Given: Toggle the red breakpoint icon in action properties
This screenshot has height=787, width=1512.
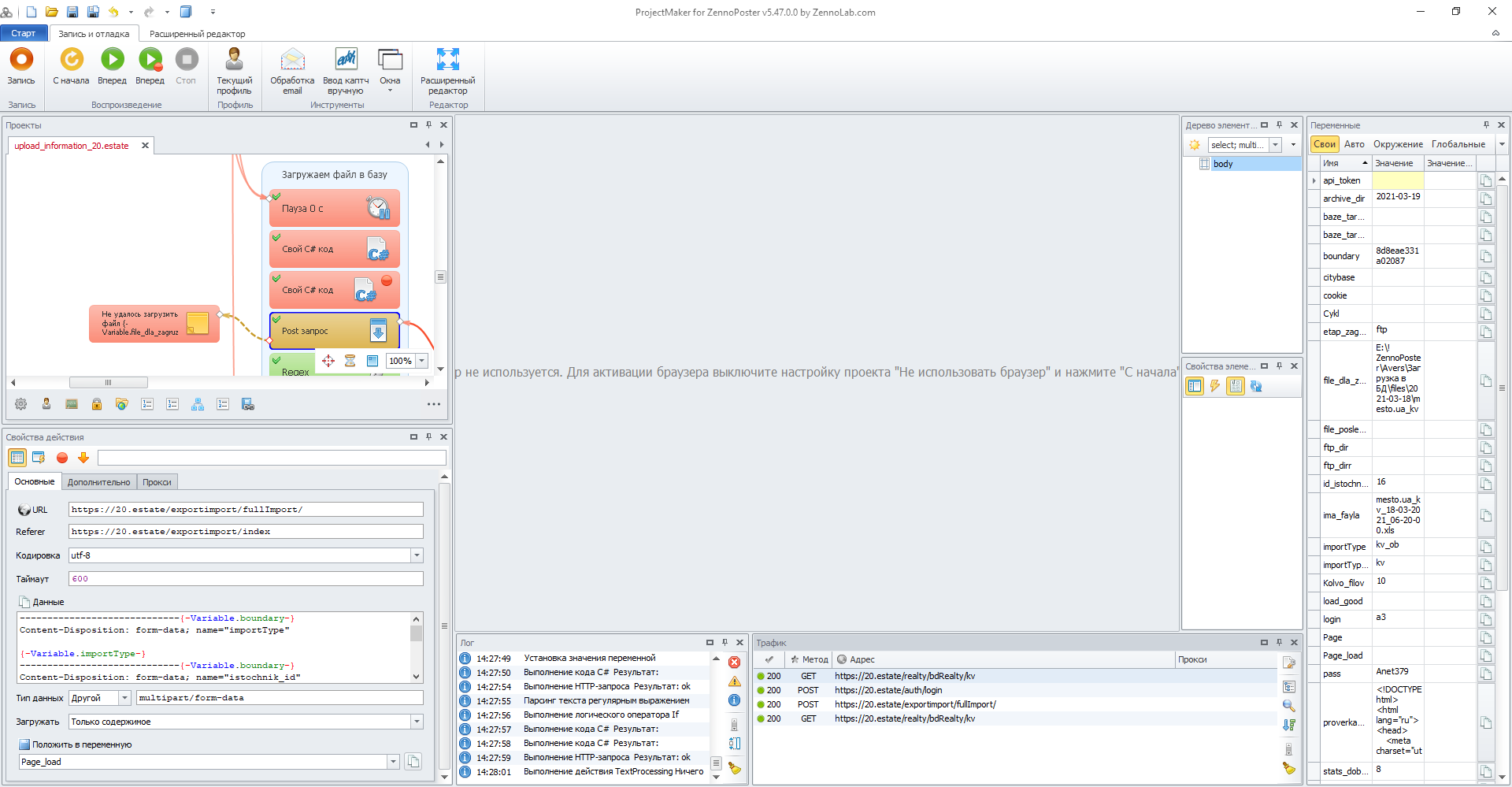Looking at the screenshot, I should click(x=62, y=458).
